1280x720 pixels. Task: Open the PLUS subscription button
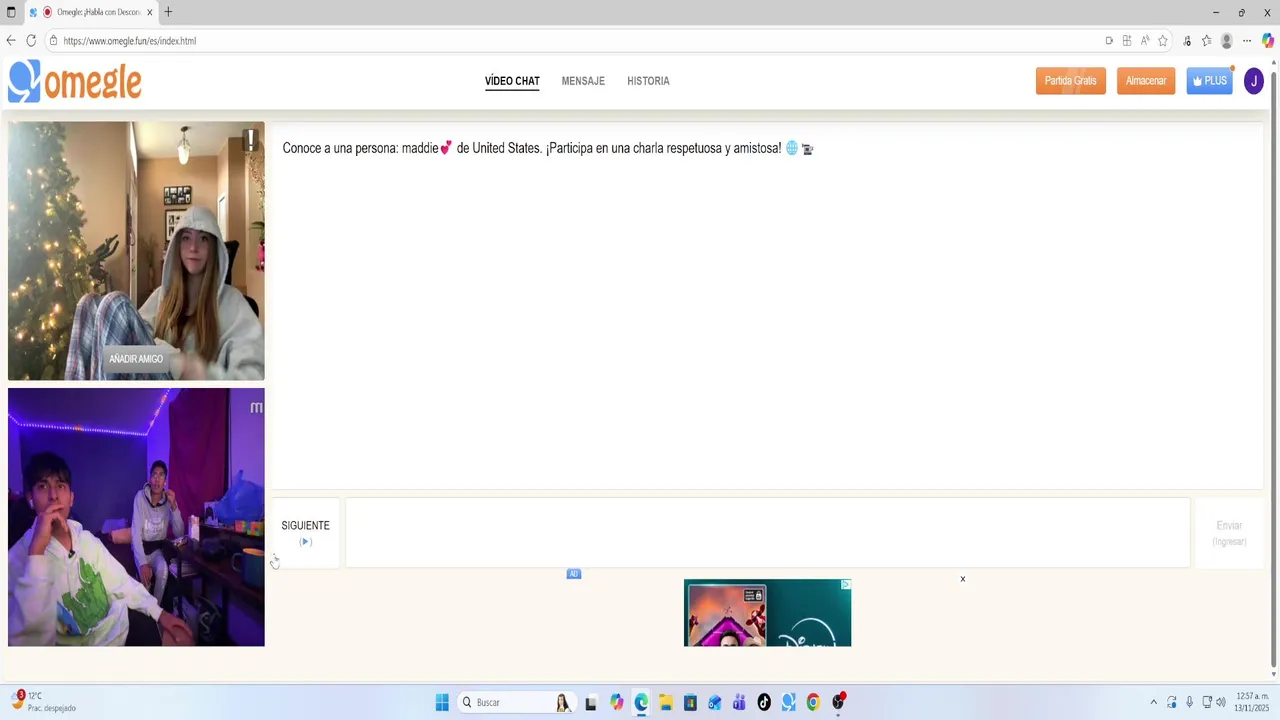coord(1210,81)
